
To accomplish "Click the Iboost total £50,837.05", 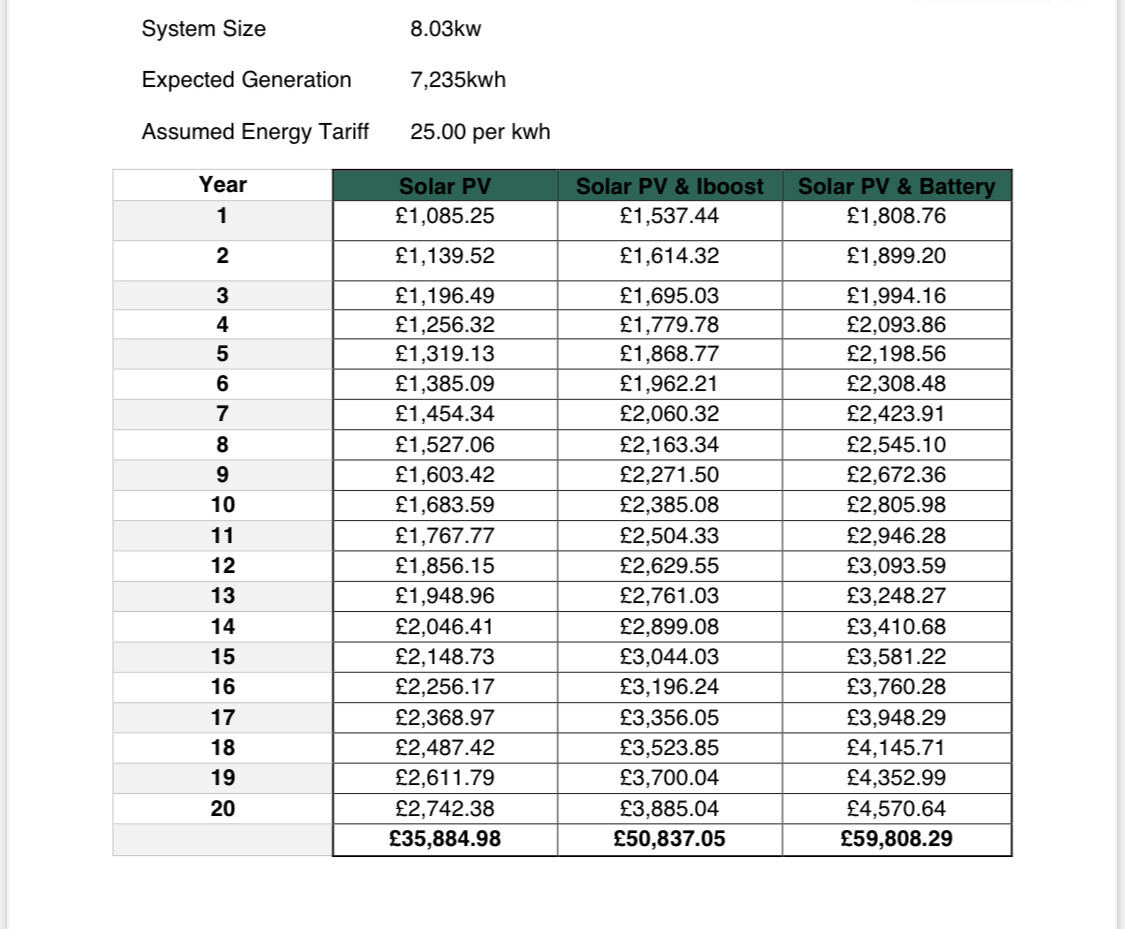I will (x=669, y=839).
